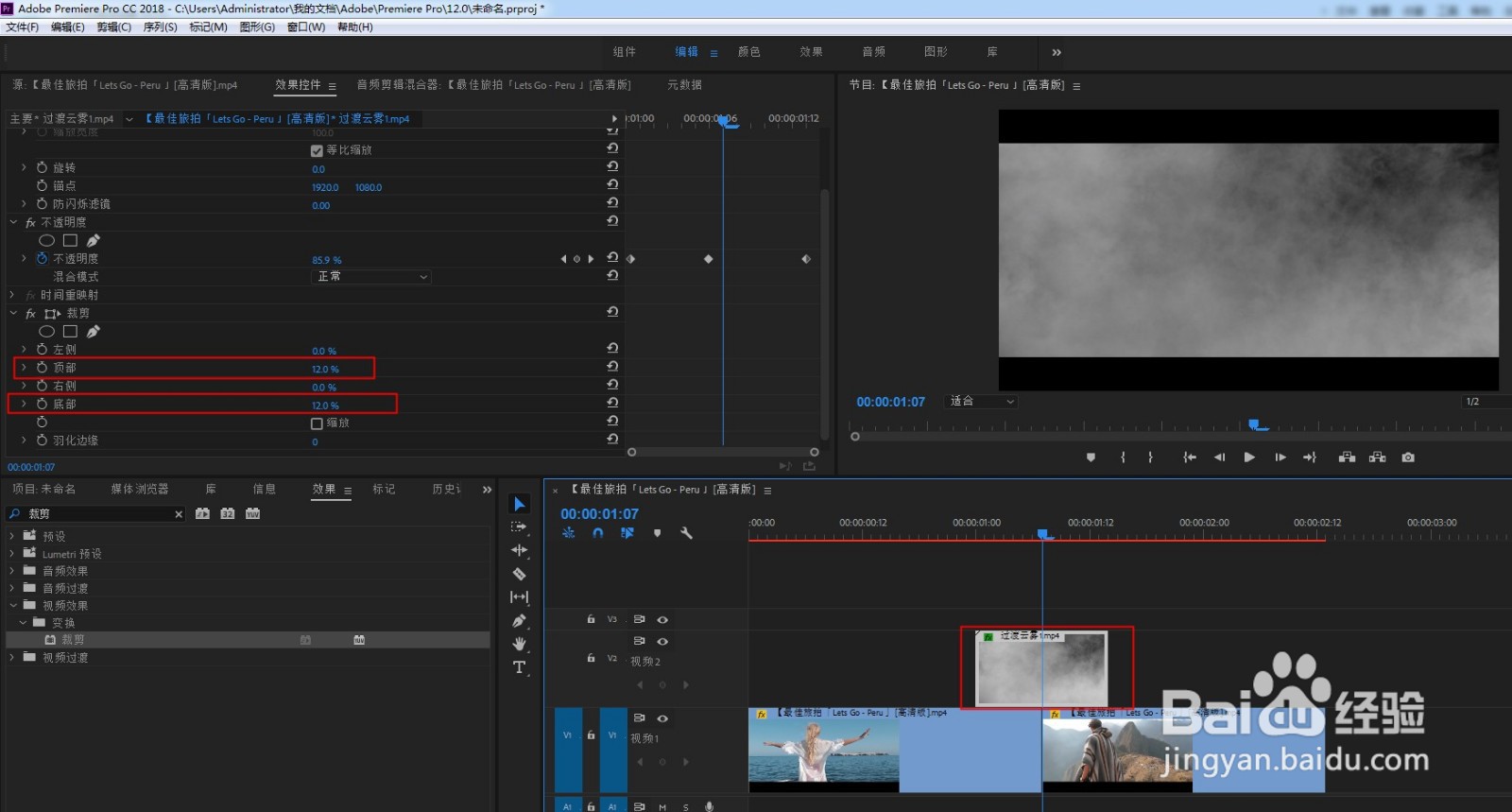This screenshot has height=812, width=1512.
Task: Open Metadata panel tab
Action: click(684, 85)
